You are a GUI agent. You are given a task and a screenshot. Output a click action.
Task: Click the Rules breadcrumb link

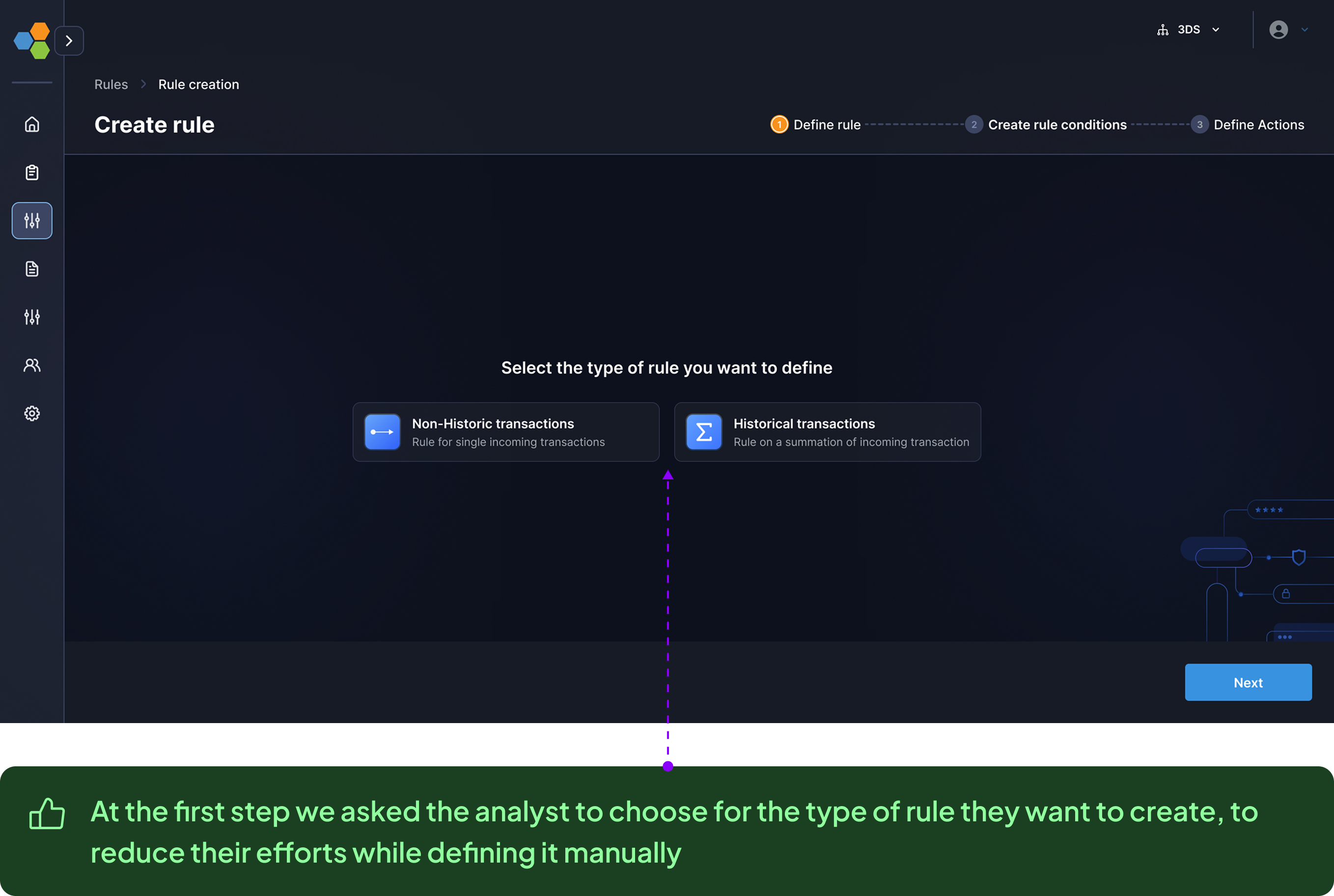tap(111, 84)
